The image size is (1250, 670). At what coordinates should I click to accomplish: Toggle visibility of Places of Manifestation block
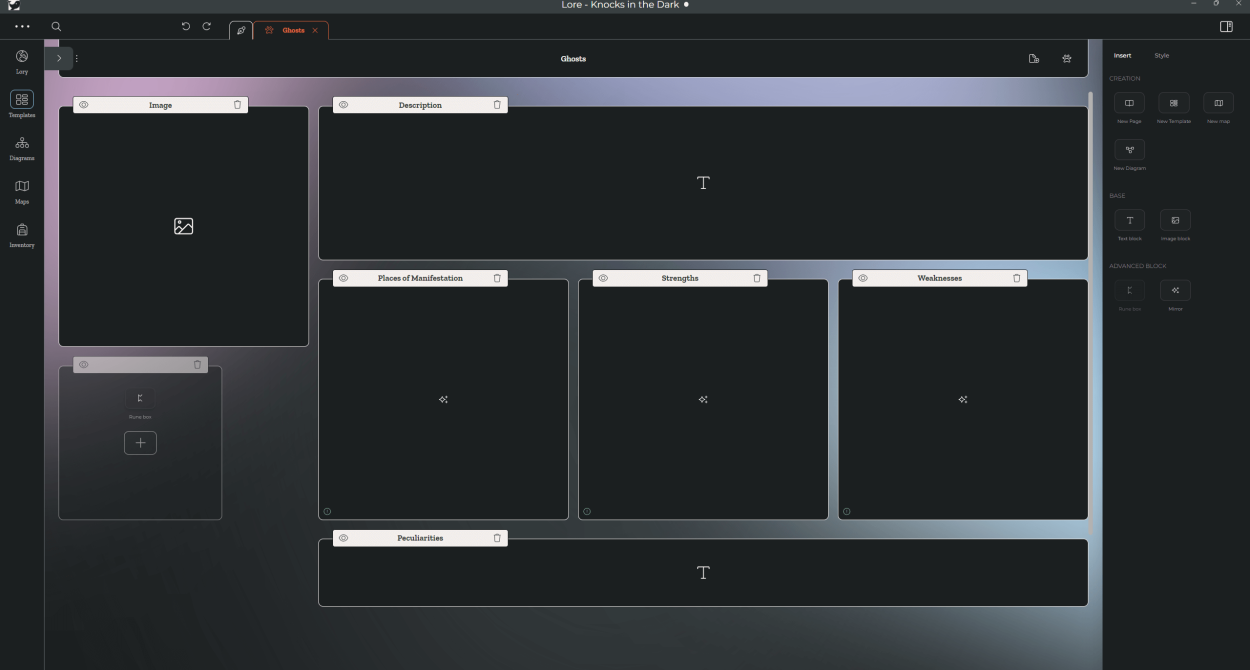tap(343, 278)
